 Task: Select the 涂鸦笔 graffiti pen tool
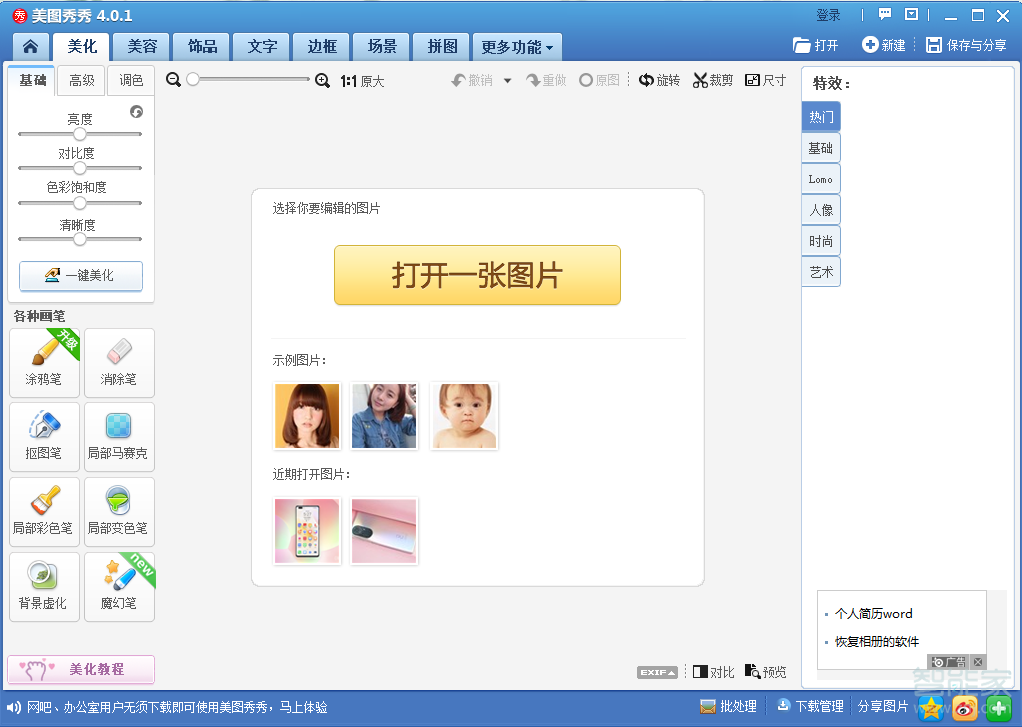pos(44,362)
